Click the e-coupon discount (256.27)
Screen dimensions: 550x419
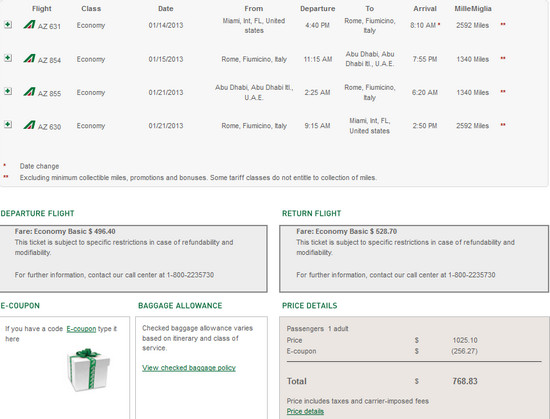[x=464, y=351]
